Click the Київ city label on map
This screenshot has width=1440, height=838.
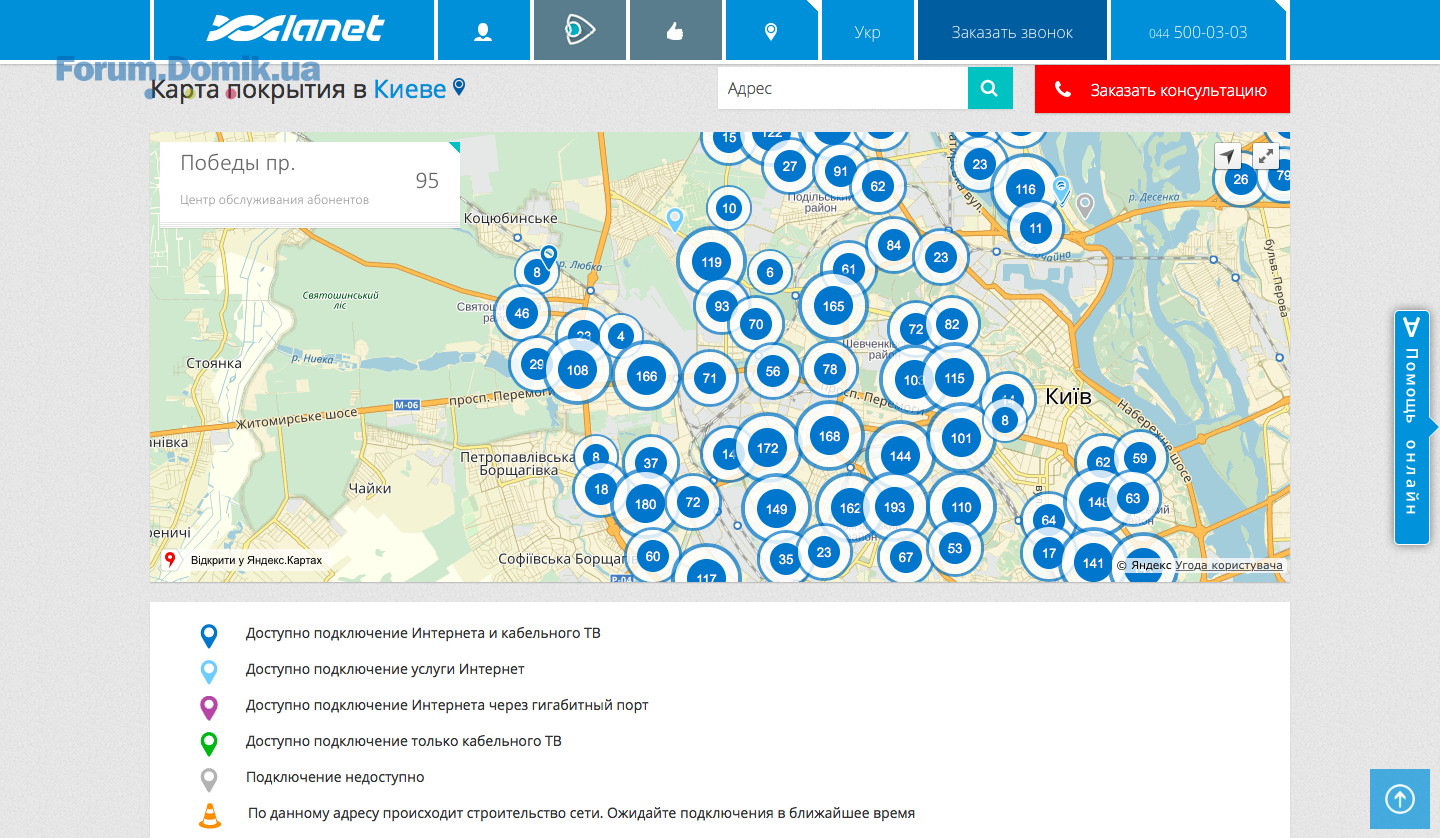click(x=1068, y=397)
